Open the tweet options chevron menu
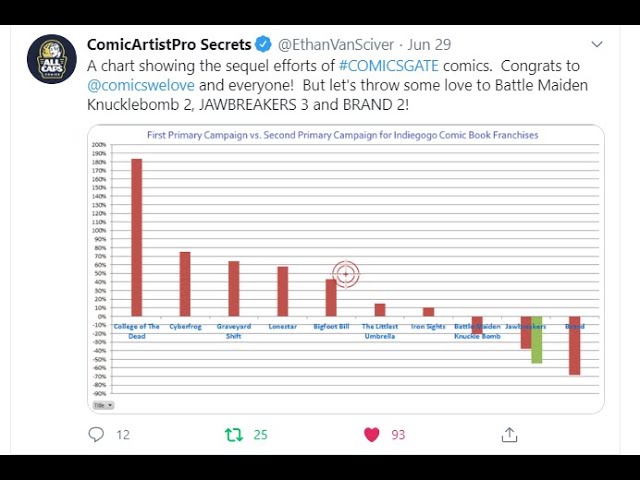This screenshot has height=480, width=640. (x=596, y=45)
